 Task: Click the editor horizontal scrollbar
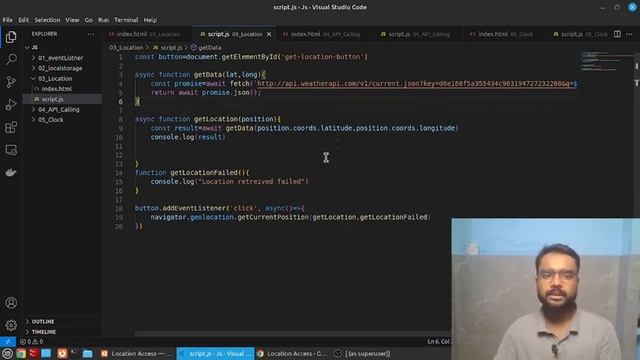tap(292, 333)
